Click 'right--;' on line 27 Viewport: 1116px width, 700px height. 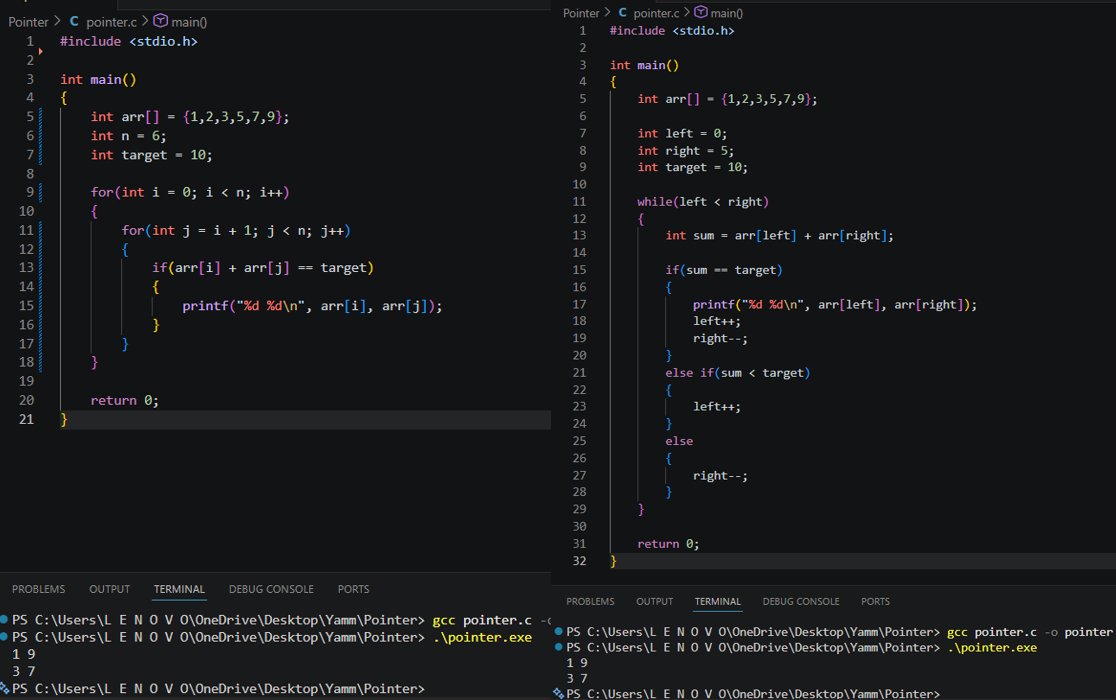(x=720, y=475)
